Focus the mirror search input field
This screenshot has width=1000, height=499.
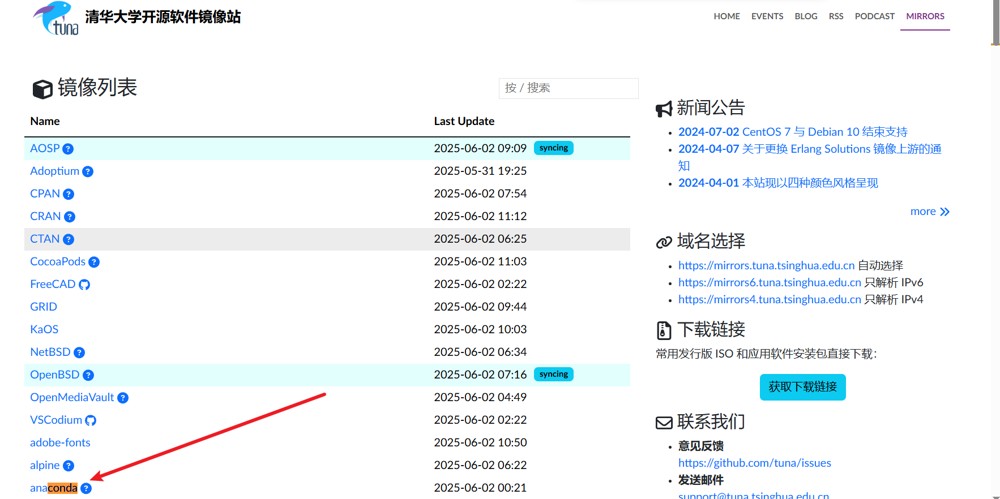[568, 88]
